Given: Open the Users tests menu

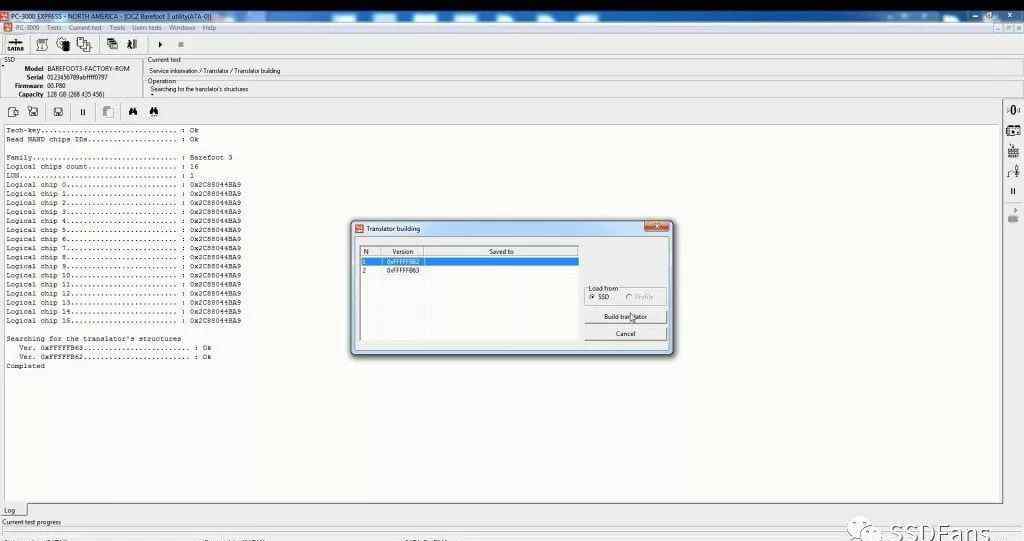Looking at the screenshot, I should pos(147,27).
